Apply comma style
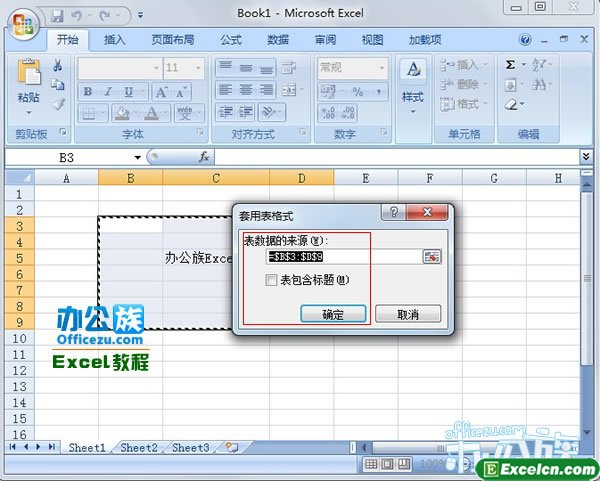This screenshot has width=600, height=481. [378, 91]
